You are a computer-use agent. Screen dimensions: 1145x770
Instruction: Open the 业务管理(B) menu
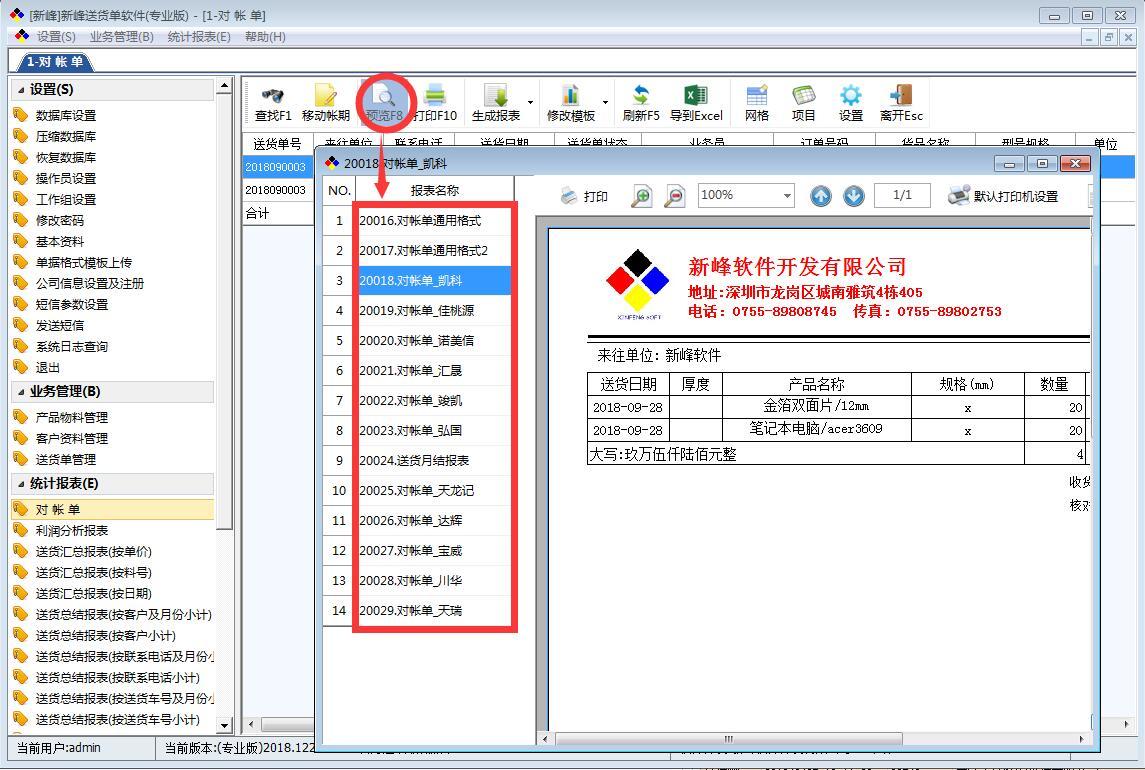(x=121, y=37)
